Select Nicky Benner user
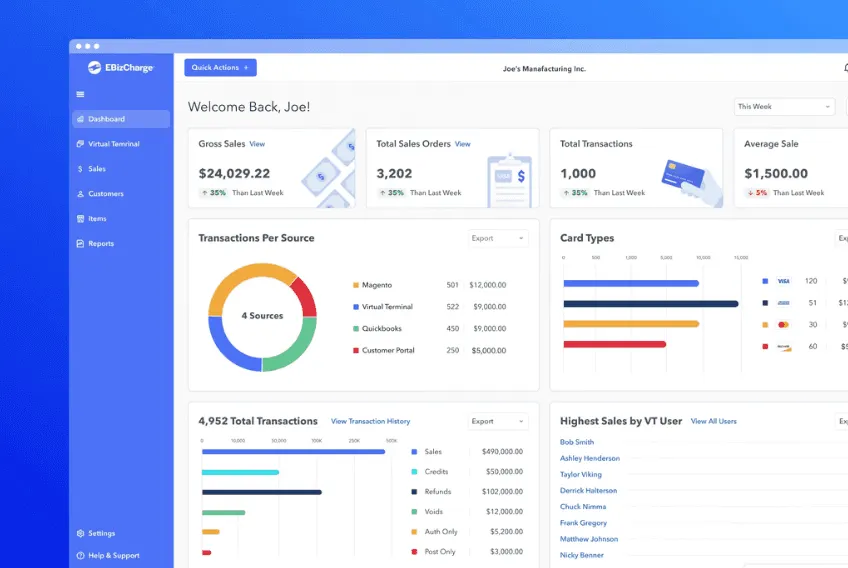The height and width of the screenshot is (568, 848). tap(582, 556)
